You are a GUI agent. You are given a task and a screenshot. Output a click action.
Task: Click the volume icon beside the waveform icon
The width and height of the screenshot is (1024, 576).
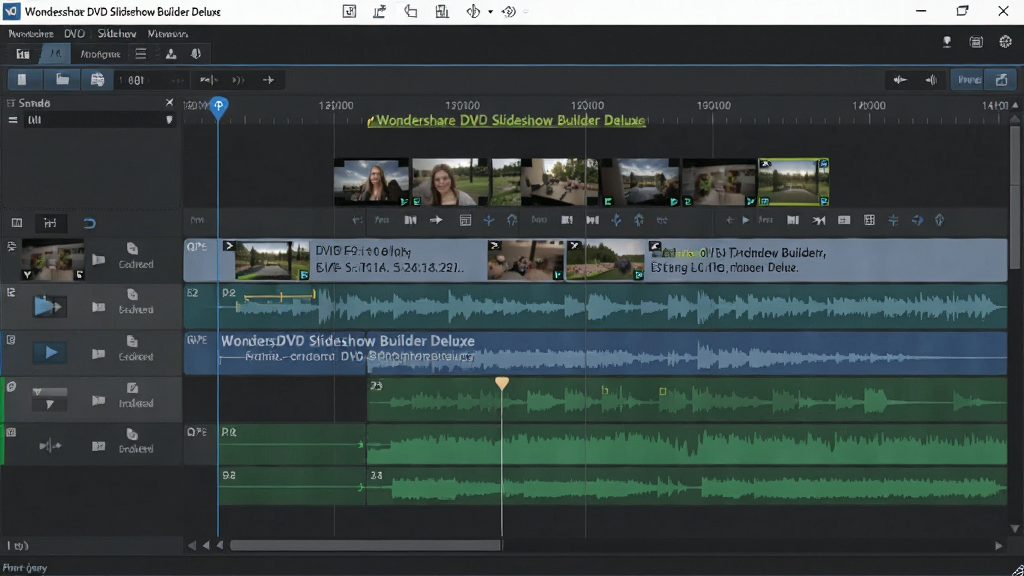coord(931,80)
